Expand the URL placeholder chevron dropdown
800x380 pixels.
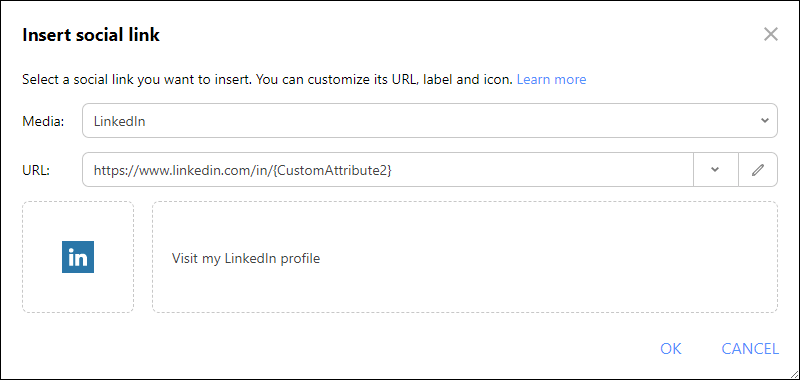point(715,170)
